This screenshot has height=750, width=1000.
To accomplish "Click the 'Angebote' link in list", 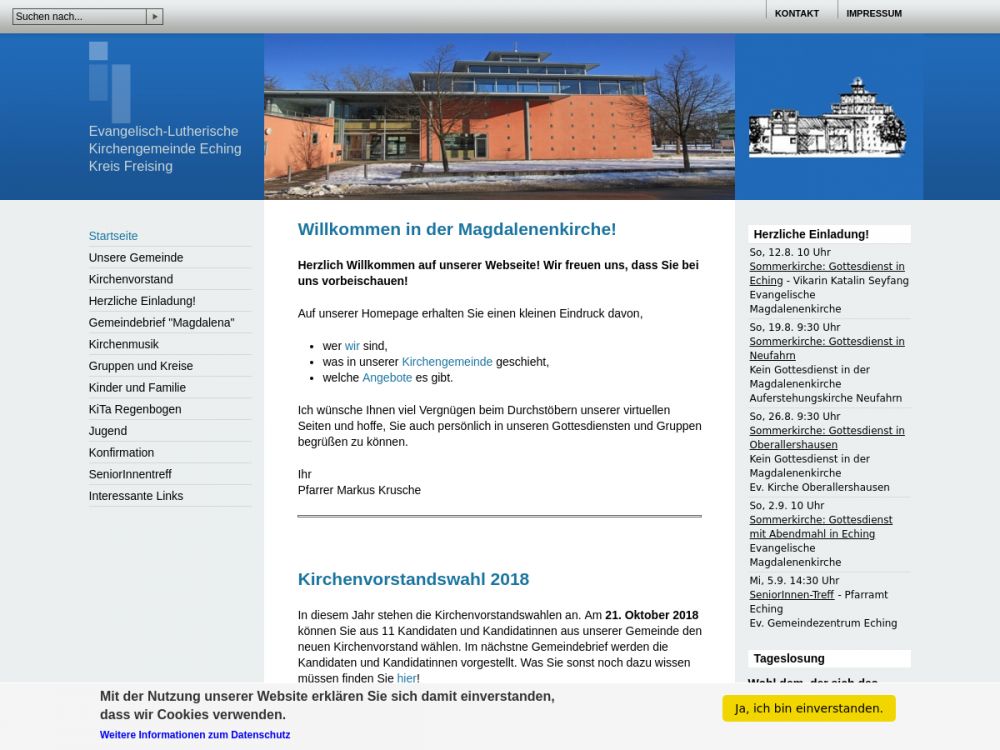I will point(387,378).
